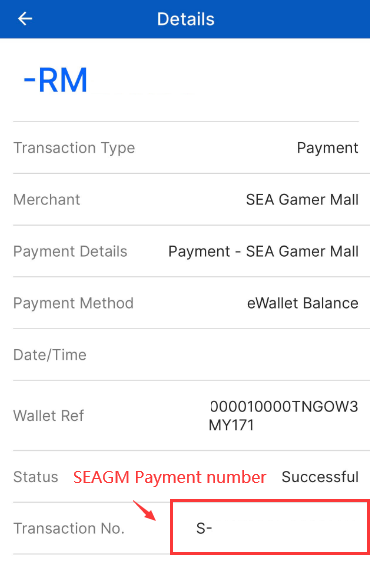Click the red SEAGM Payment number annotation
The width and height of the screenshot is (370, 571).
click(169, 477)
